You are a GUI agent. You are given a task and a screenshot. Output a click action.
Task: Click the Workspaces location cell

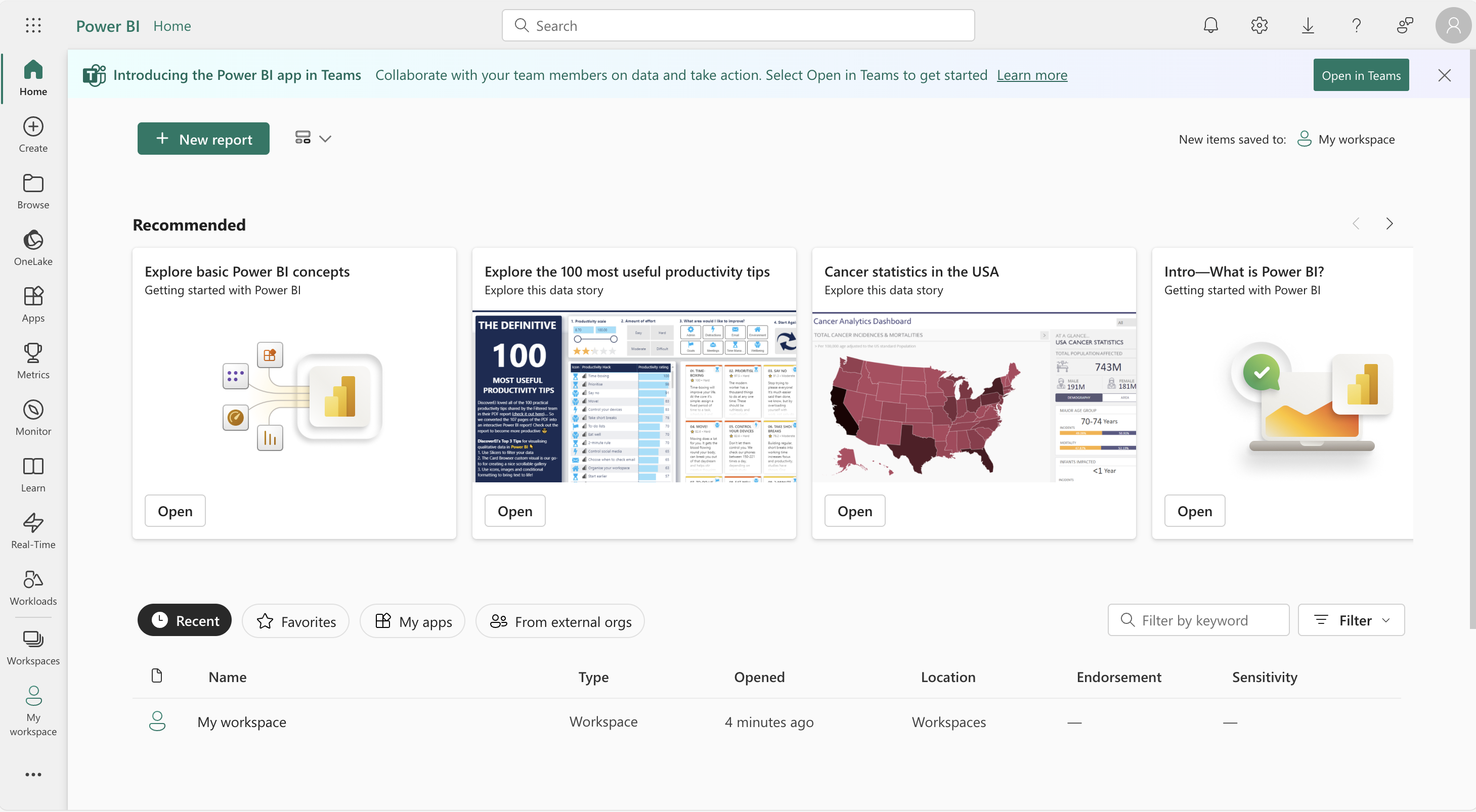(948, 722)
